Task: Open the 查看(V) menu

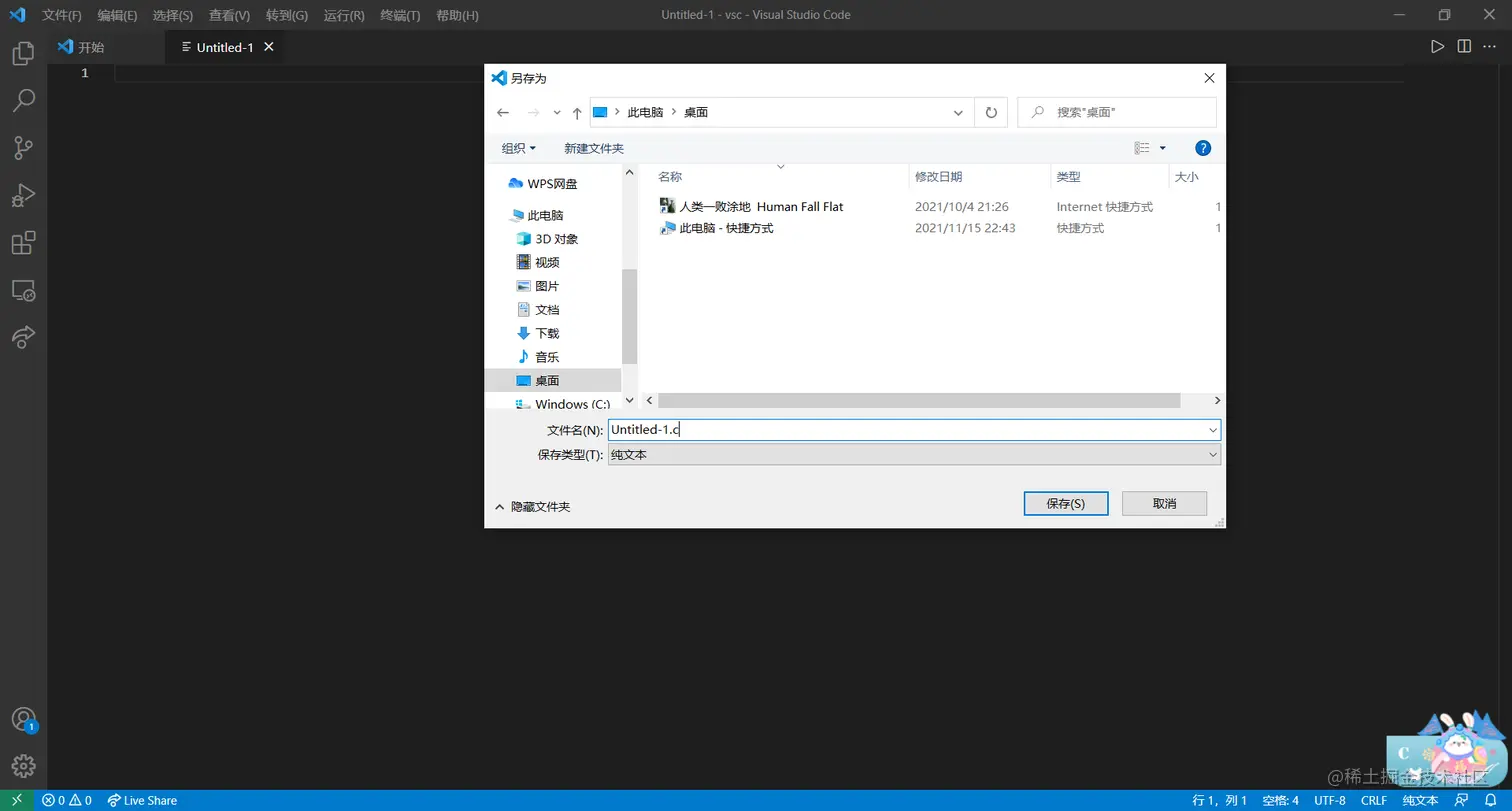Action: coord(230,16)
